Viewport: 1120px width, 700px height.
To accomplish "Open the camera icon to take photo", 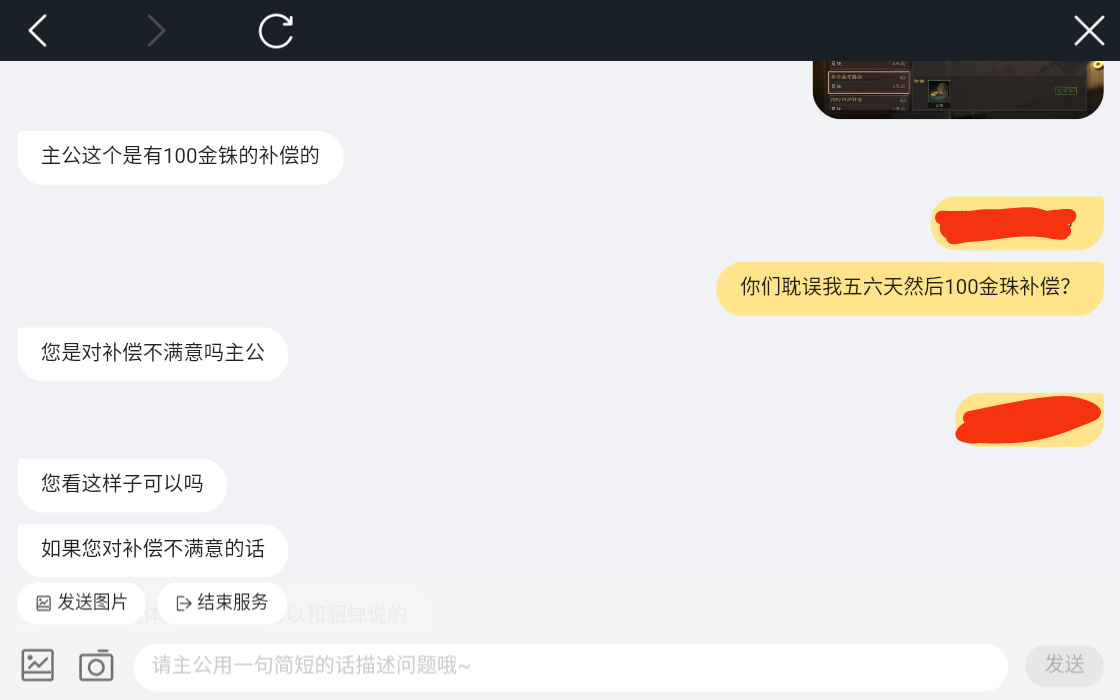I will coord(96,665).
